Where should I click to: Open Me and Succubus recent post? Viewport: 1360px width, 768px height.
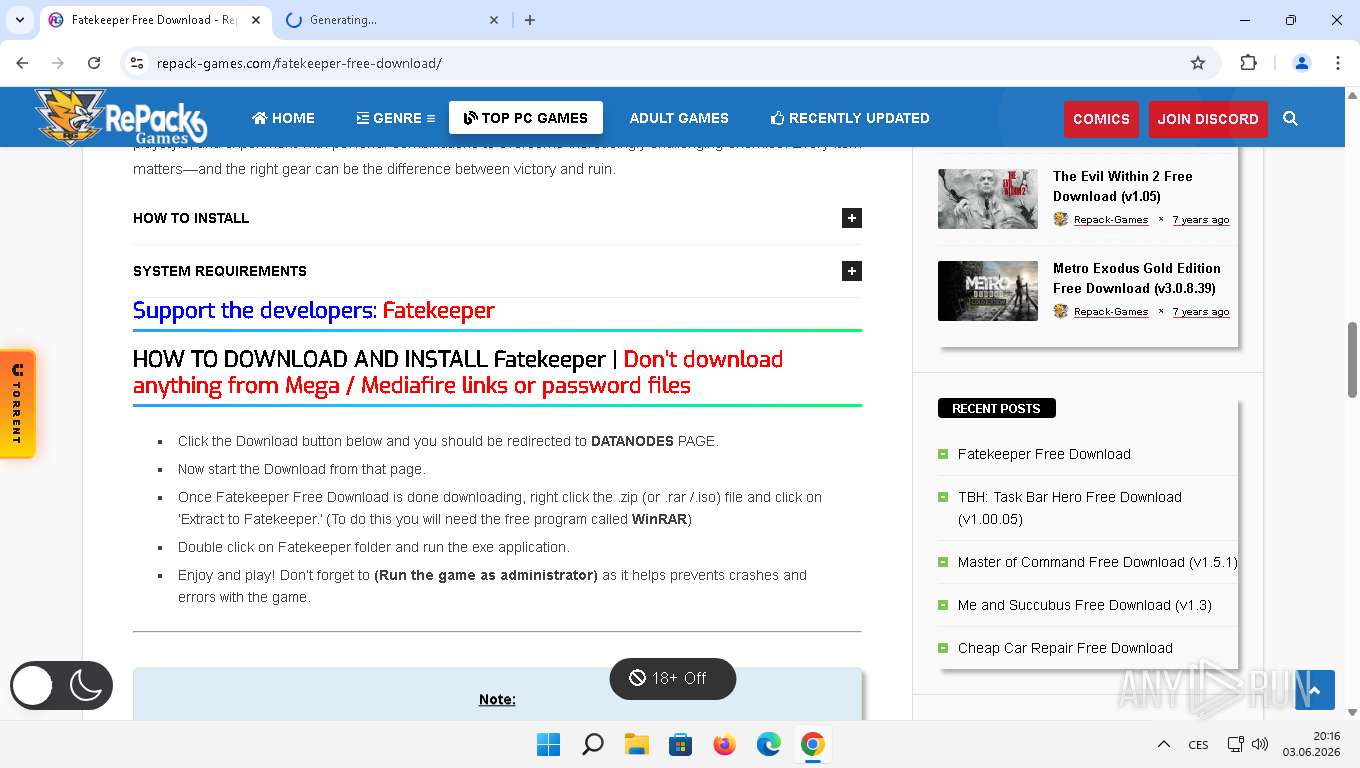(x=1084, y=605)
